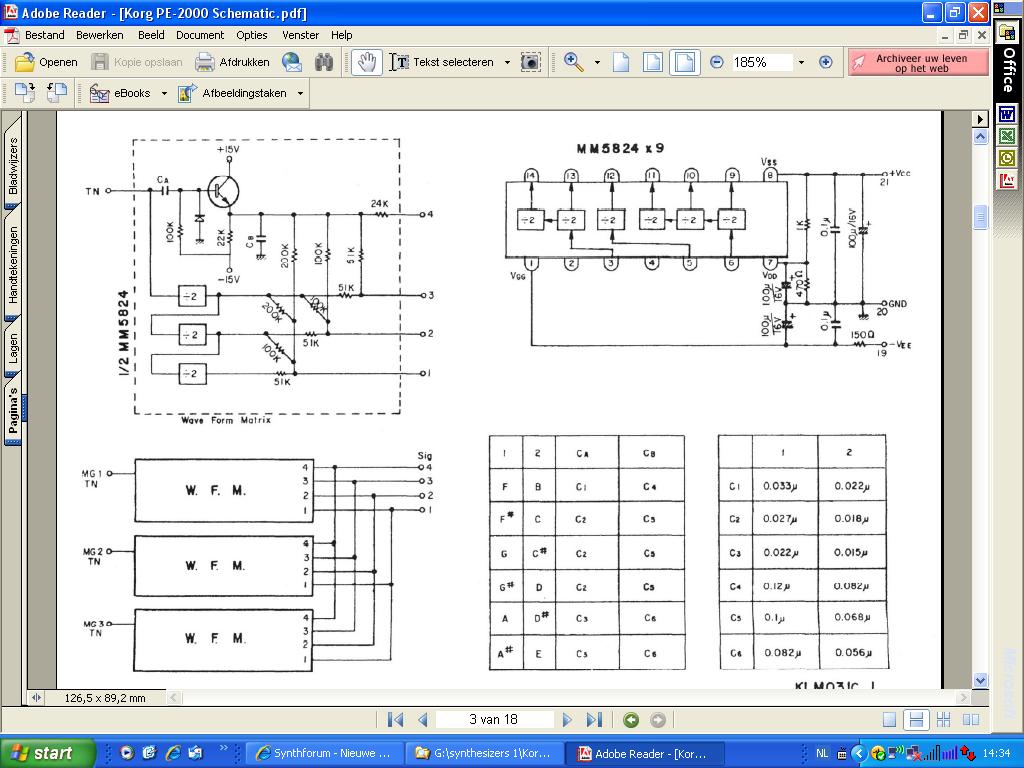Expand Afbeeldingstaken dropdown arrow
Viewport: 1024px width, 768px height.
(x=300, y=93)
